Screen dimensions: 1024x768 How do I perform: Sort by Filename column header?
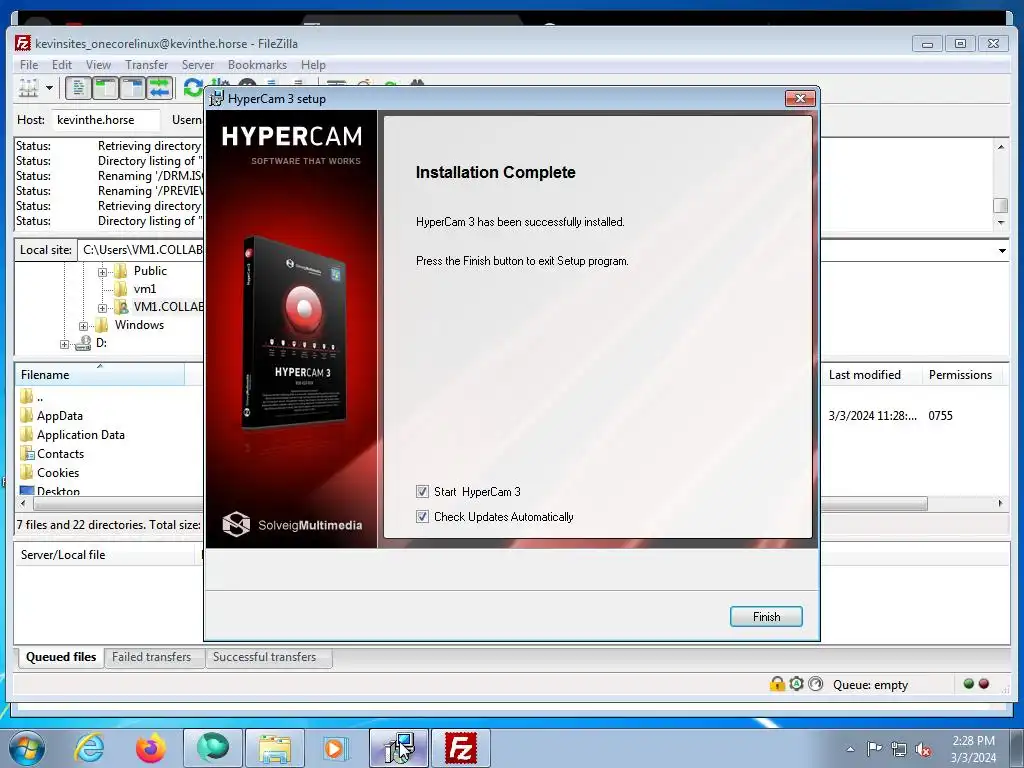(100, 375)
